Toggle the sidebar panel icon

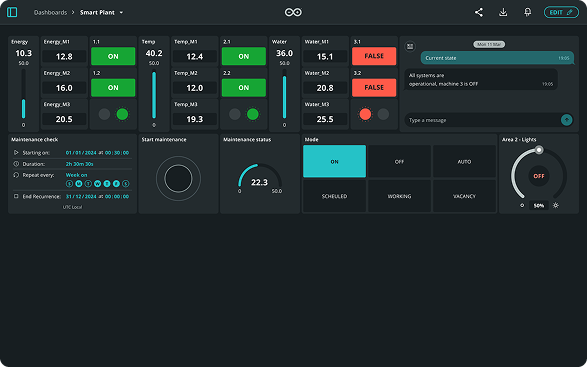[12, 12]
